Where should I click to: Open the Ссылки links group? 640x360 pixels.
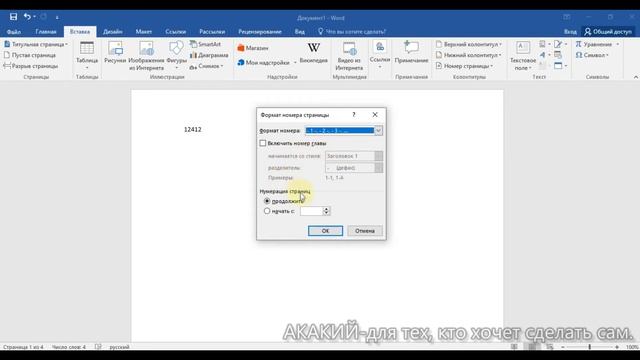(x=380, y=54)
